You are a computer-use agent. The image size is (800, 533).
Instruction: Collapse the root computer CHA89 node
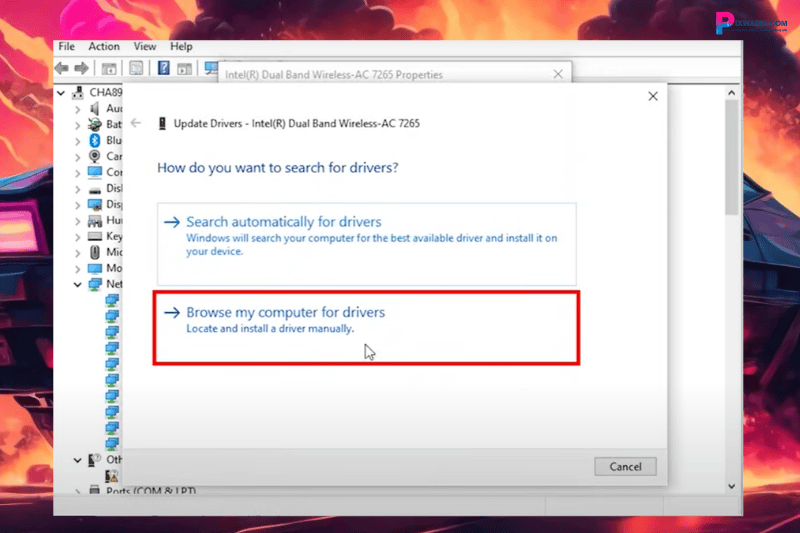coord(64,93)
